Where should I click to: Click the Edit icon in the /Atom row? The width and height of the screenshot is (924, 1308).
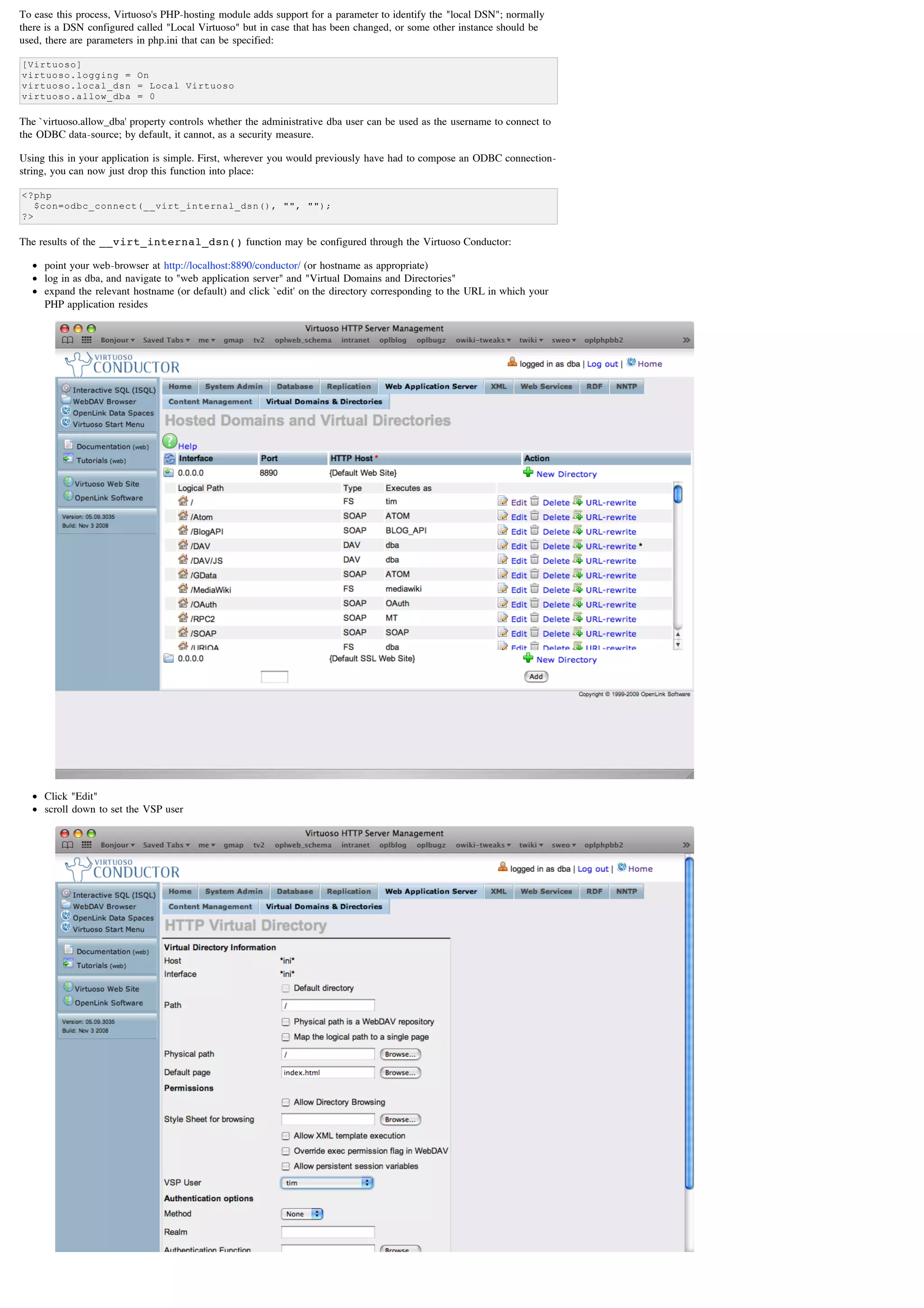coord(503,515)
